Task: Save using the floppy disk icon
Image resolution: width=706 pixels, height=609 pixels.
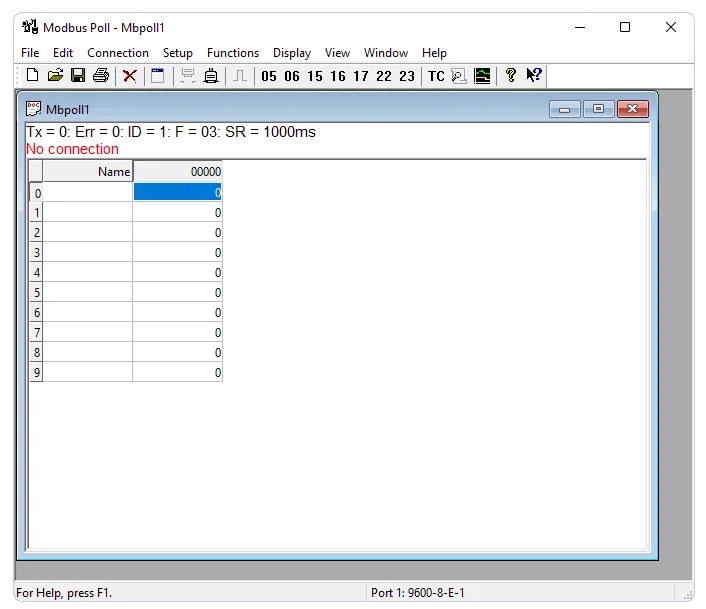Action: tap(77, 75)
